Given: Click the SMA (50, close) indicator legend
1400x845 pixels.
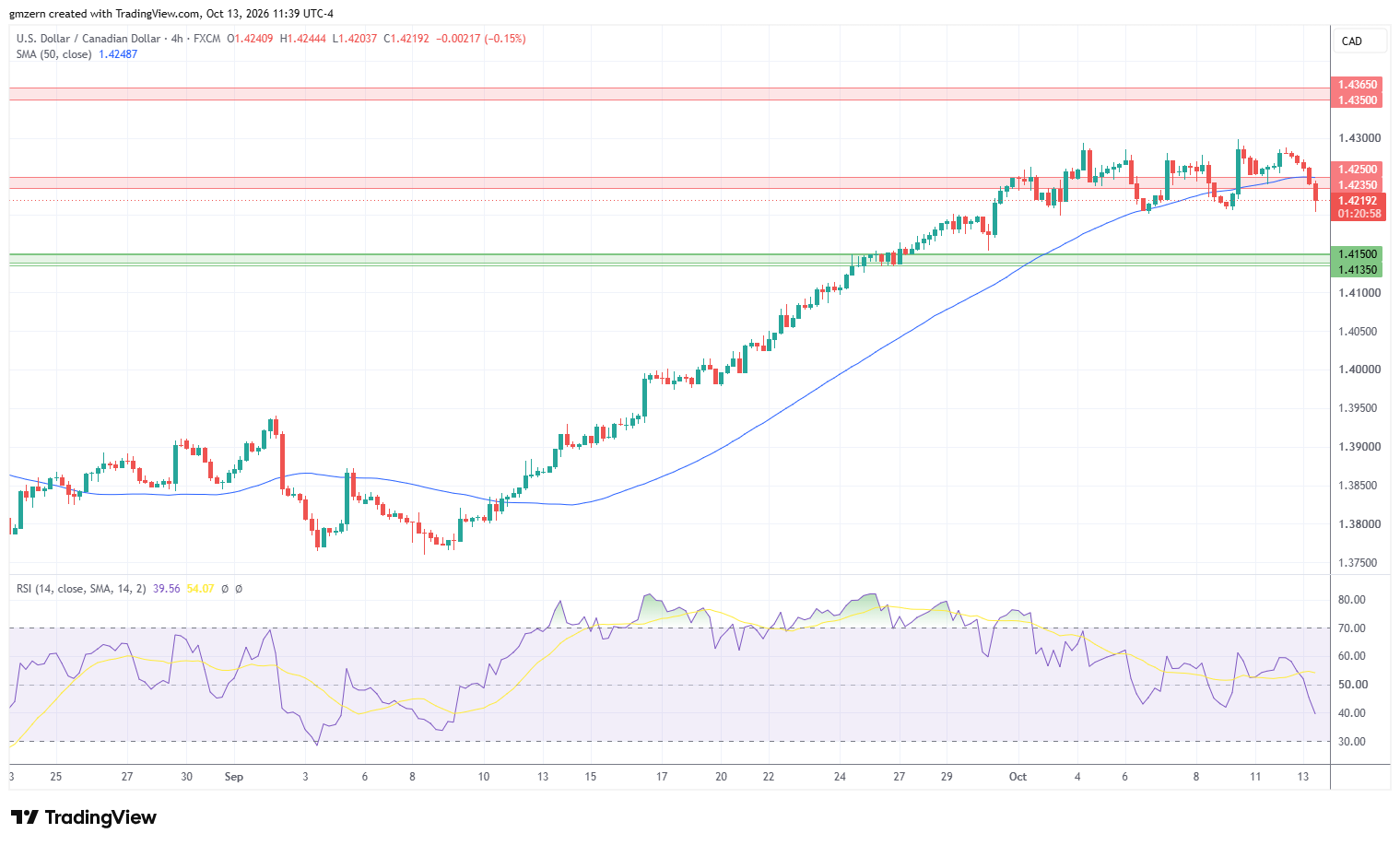Looking at the screenshot, I should [x=53, y=54].
